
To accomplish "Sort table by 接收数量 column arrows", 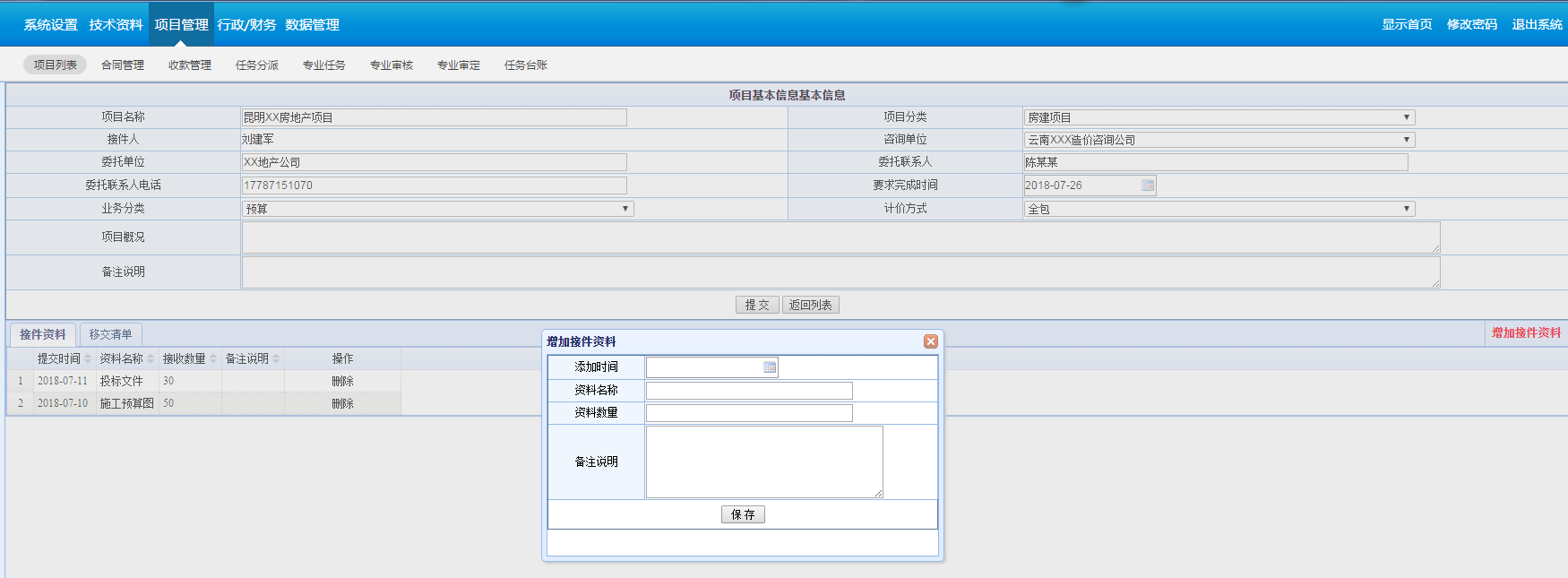I will pos(213,358).
